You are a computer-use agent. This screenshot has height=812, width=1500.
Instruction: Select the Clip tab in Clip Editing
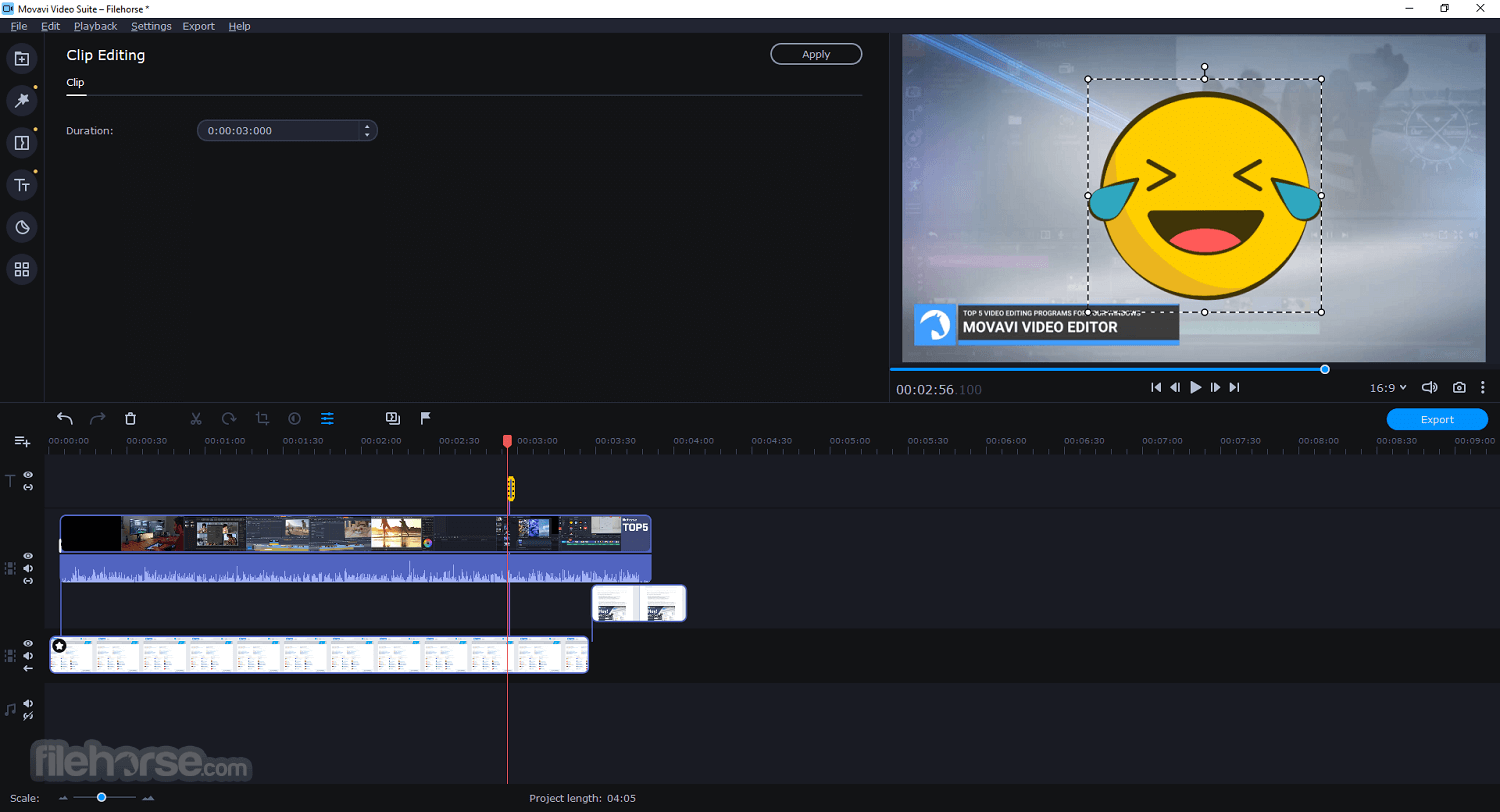pos(75,83)
